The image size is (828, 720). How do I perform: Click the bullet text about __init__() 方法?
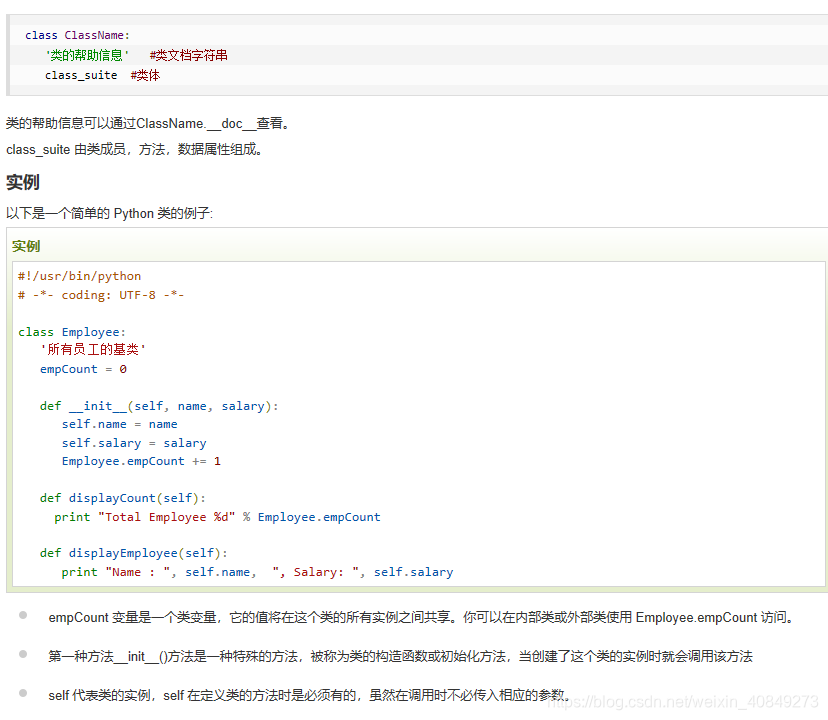[400, 656]
